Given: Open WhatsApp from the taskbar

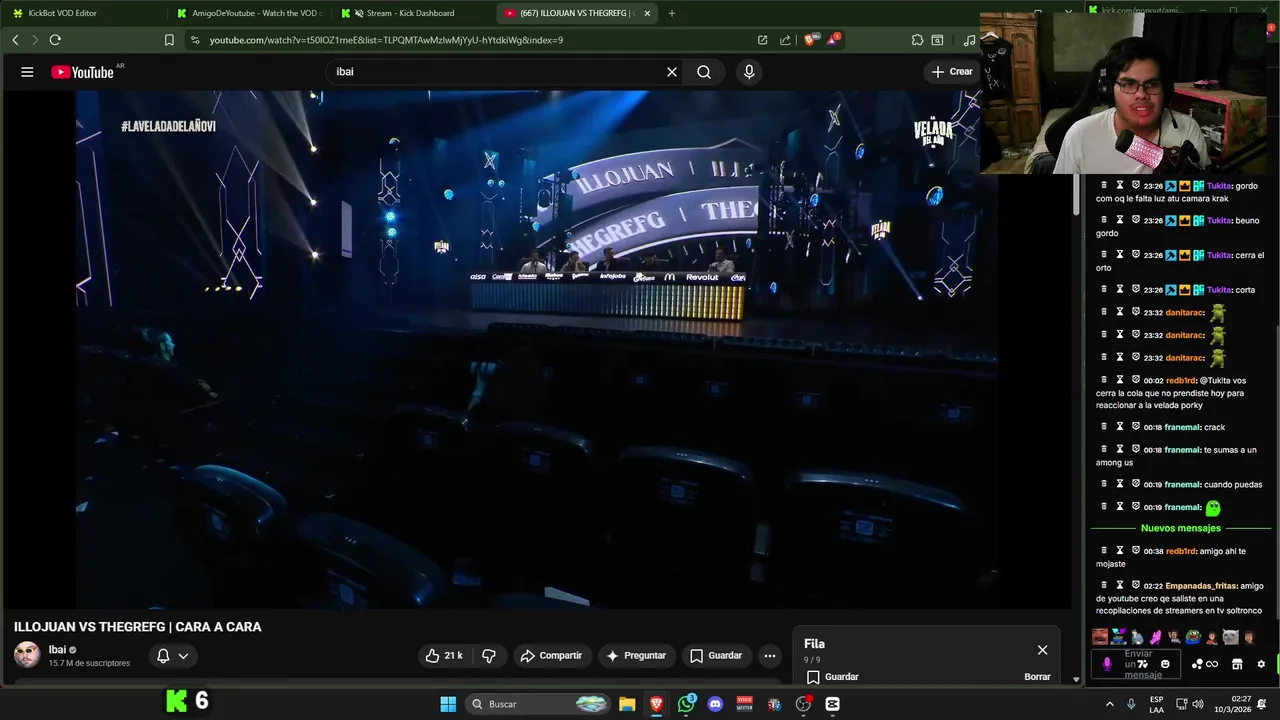Looking at the screenshot, I should pos(686,704).
